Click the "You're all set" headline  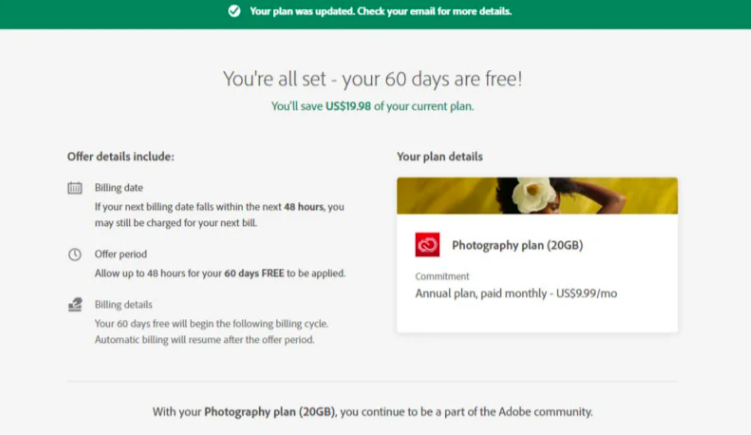click(x=372, y=79)
